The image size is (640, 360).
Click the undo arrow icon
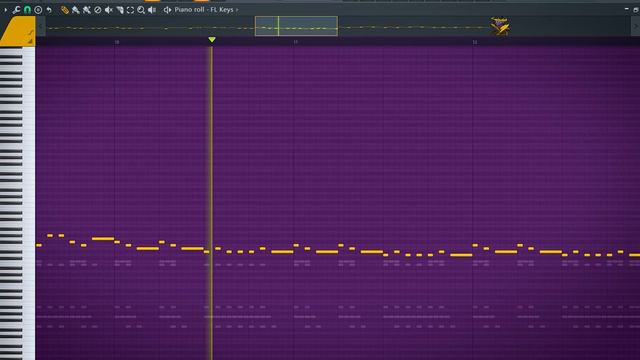coord(49,9)
